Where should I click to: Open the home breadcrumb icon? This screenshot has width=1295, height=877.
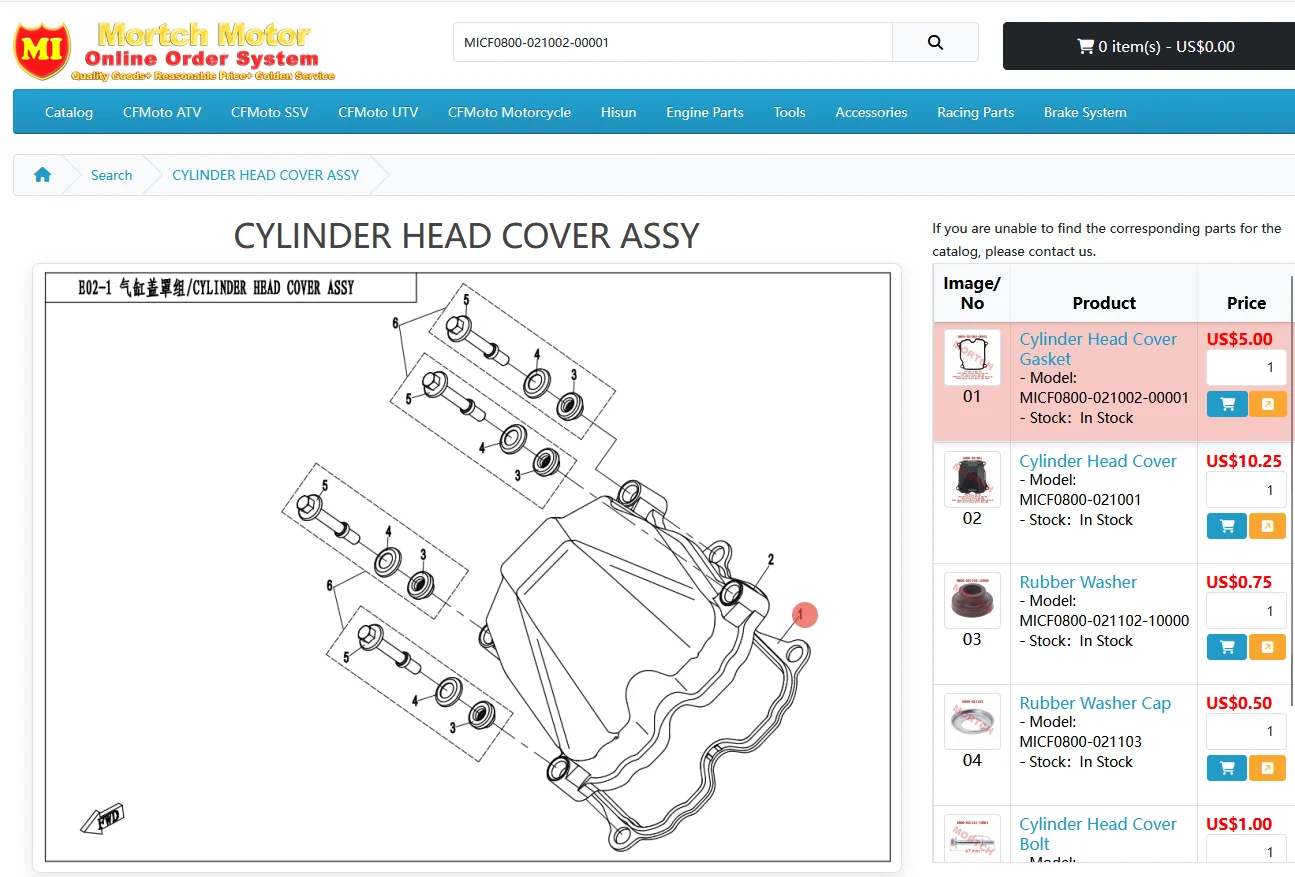coord(42,175)
